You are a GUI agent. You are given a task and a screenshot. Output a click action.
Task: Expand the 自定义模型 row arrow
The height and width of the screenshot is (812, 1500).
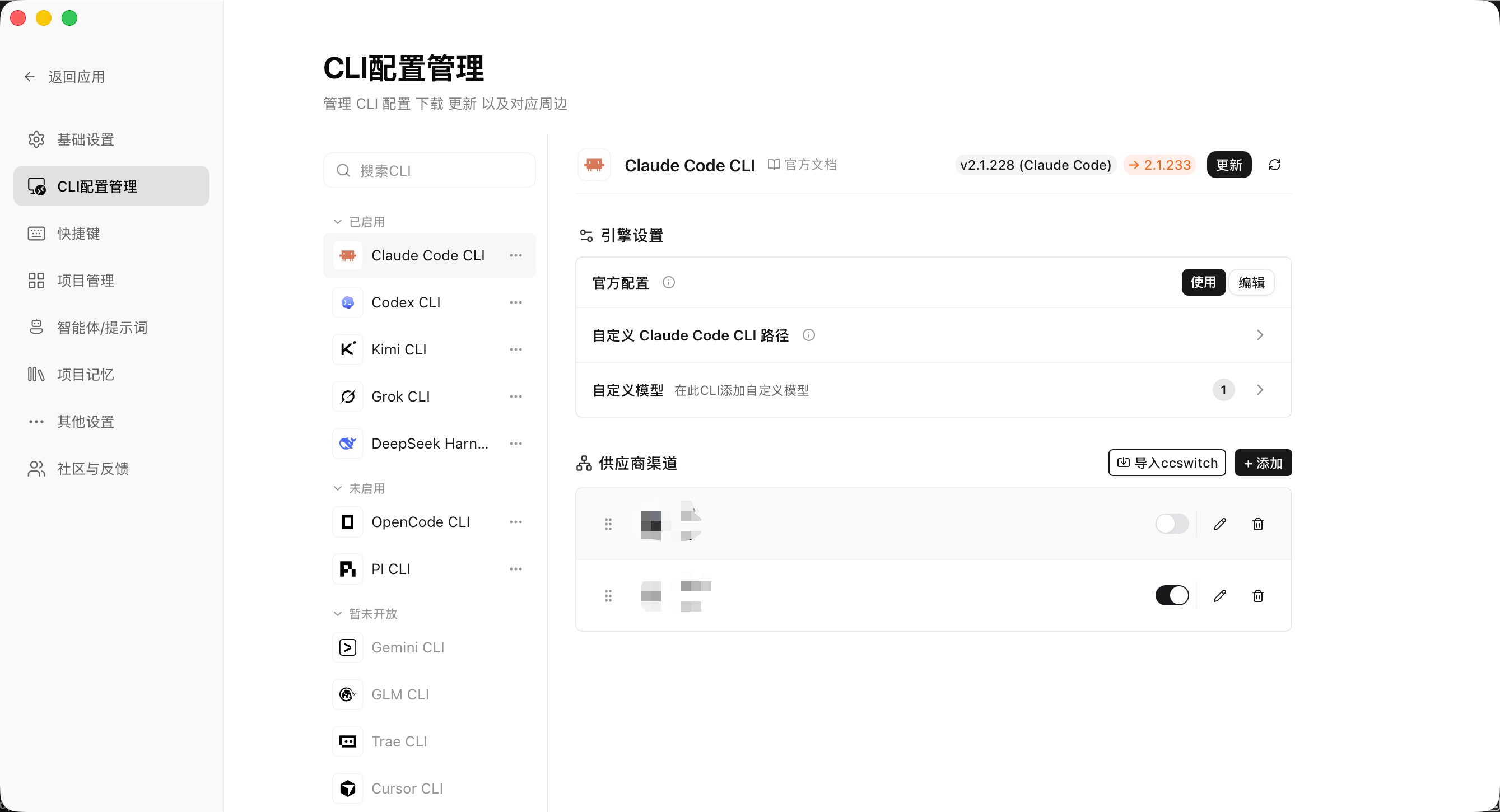click(1260, 389)
